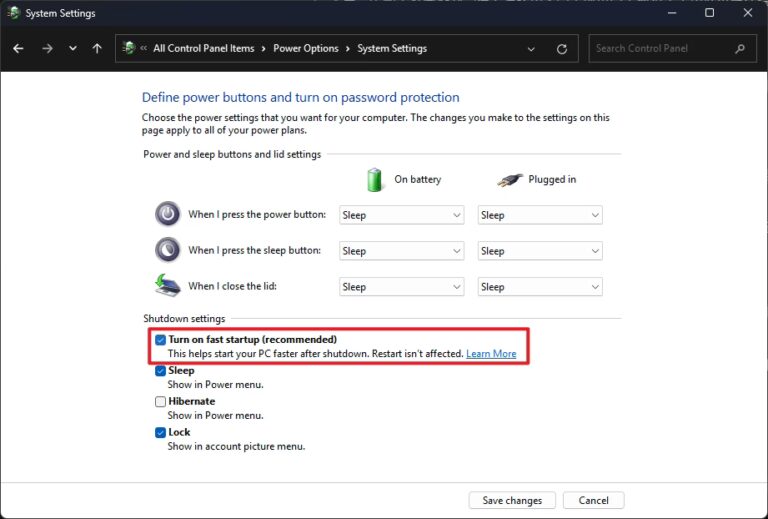
Task: Click the address bar Control Panel icon
Action: click(x=129, y=48)
